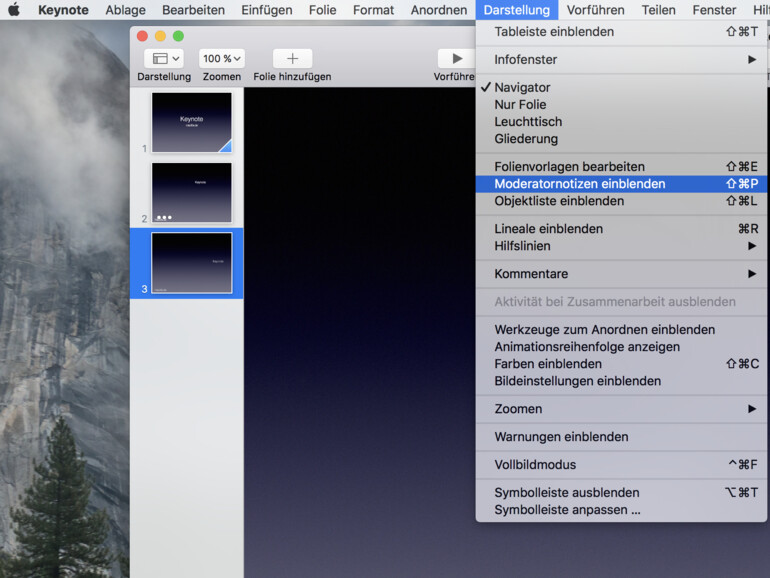Click the green fullscreen window button
Image resolution: width=770 pixels, height=578 pixels.
coord(178,36)
